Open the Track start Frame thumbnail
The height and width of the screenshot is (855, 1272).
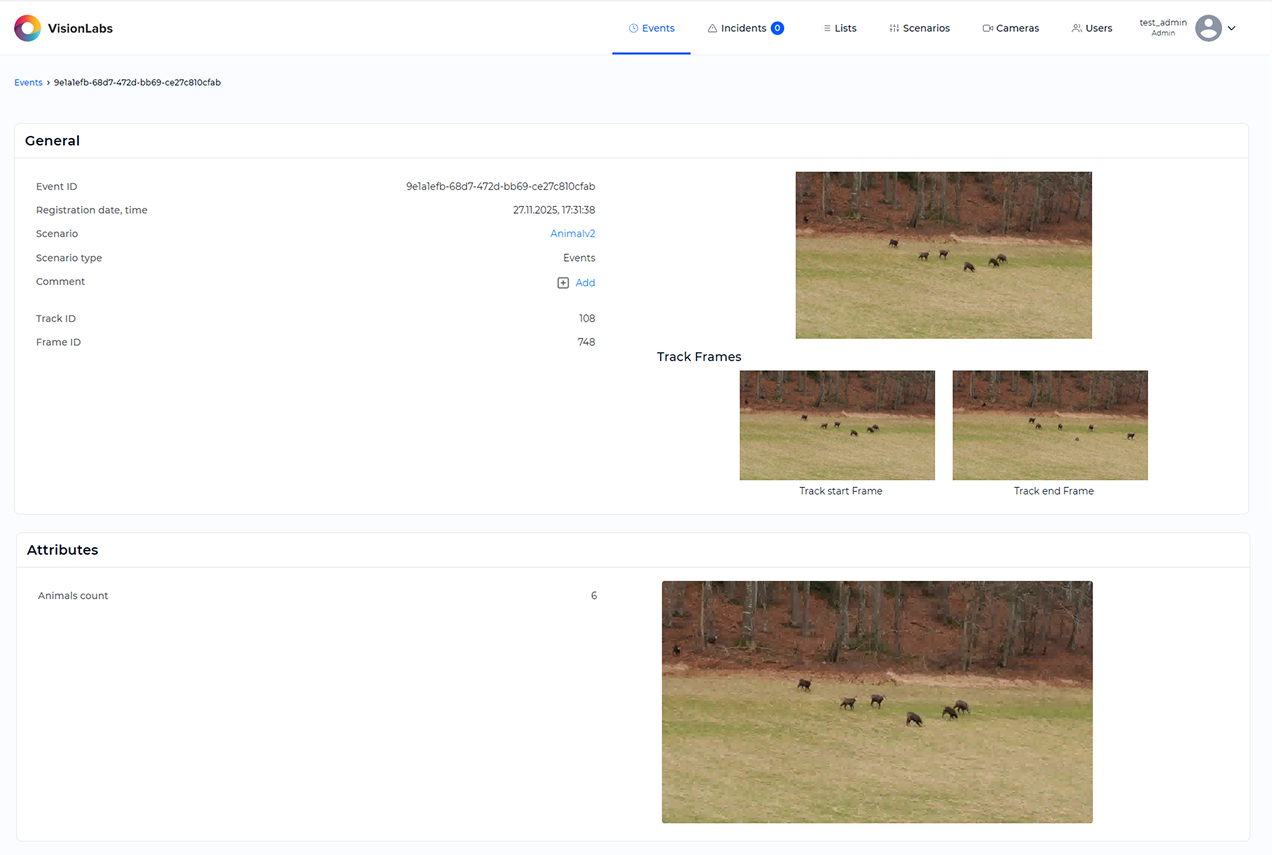pyautogui.click(x=837, y=425)
